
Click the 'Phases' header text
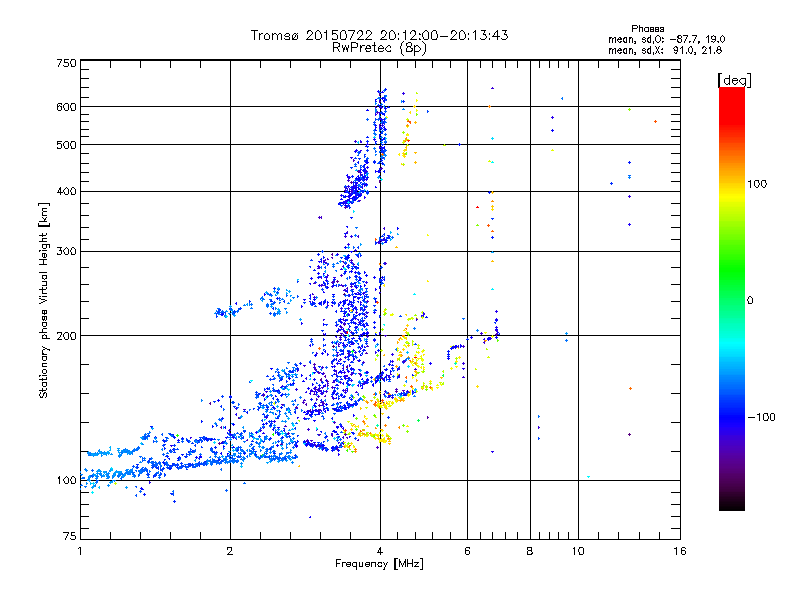point(647,29)
